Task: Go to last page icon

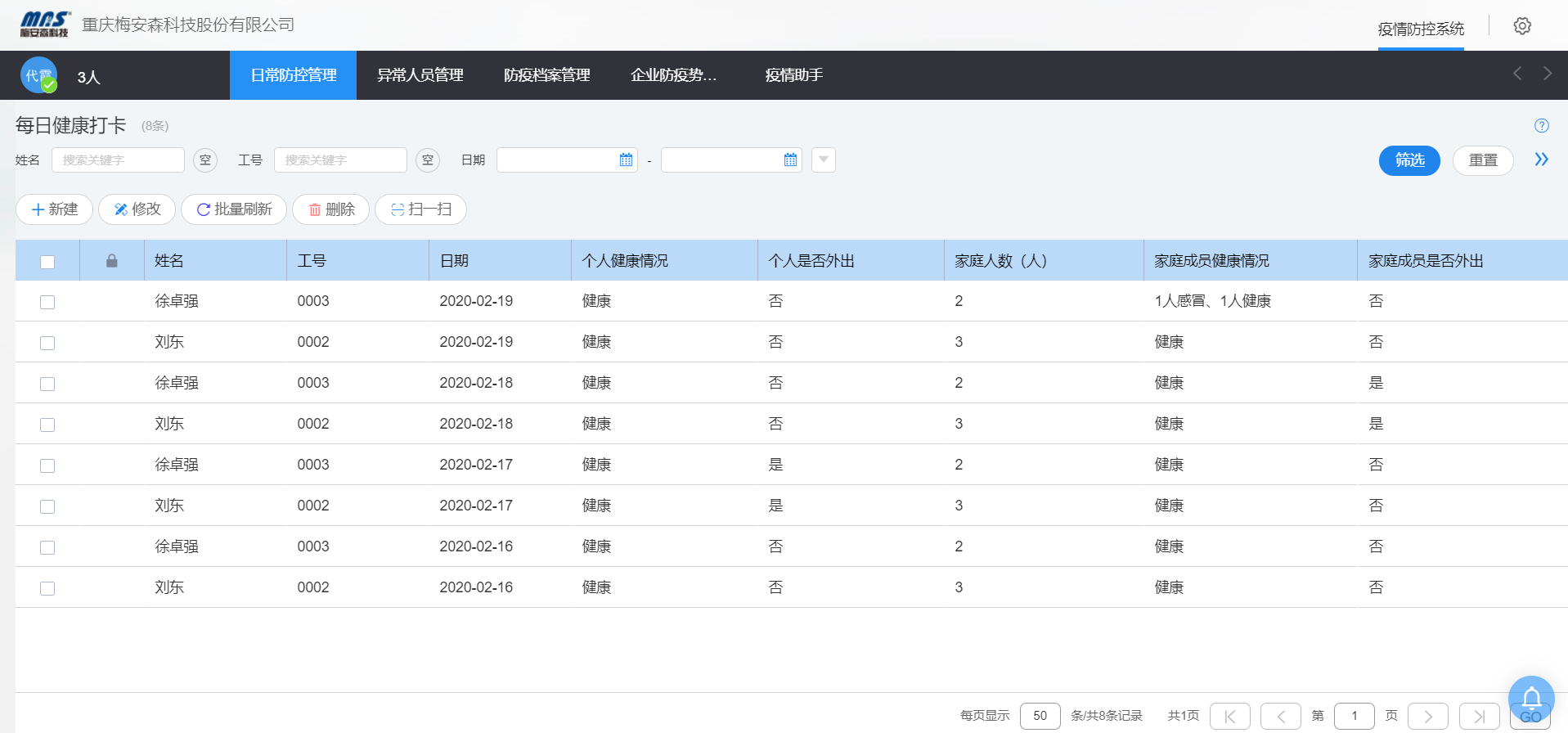Action: [1479, 716]
